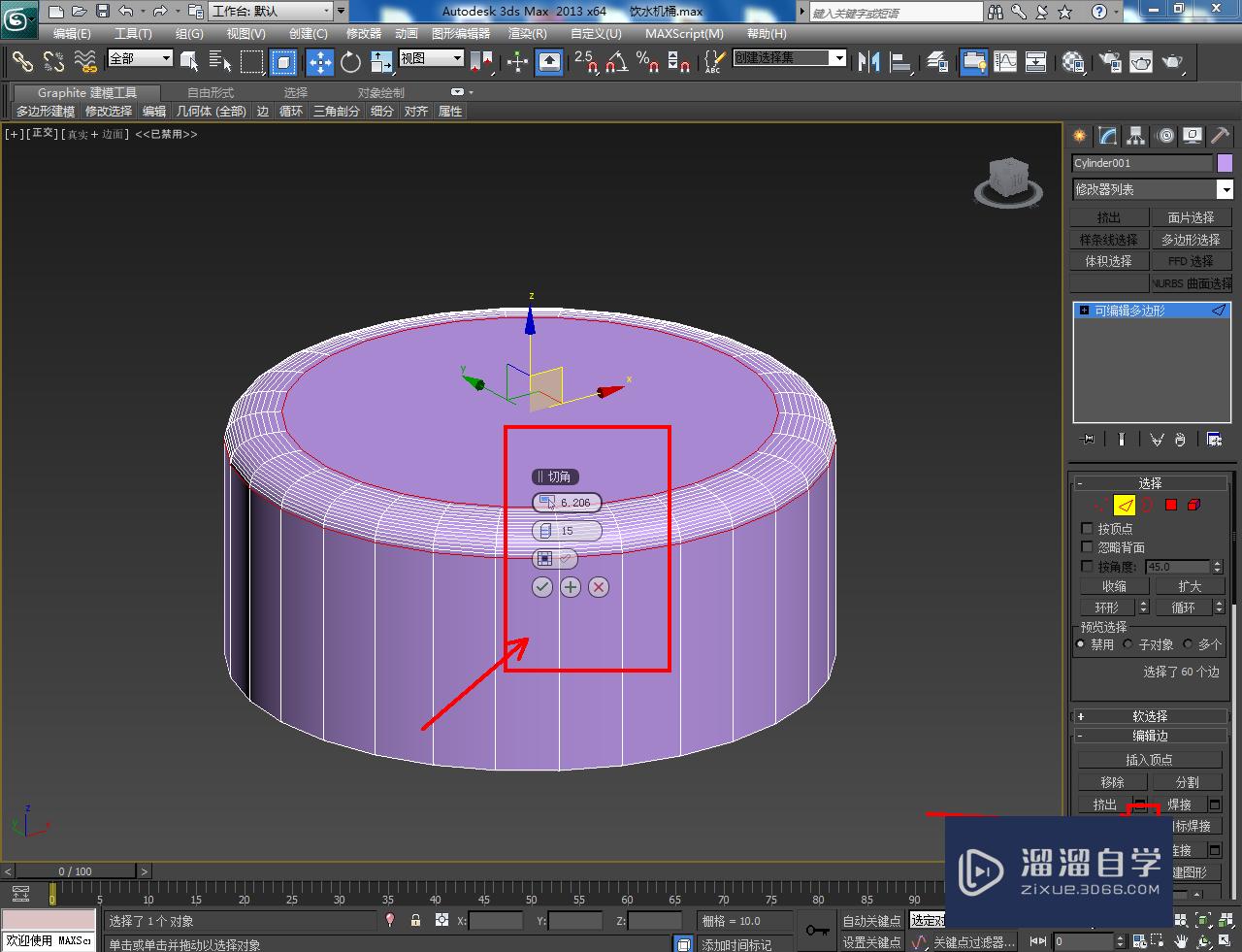The width and height of the screenshot is (1242, 952).
Task: Cancel the chamfer with X button
Action: pos(599,587)
